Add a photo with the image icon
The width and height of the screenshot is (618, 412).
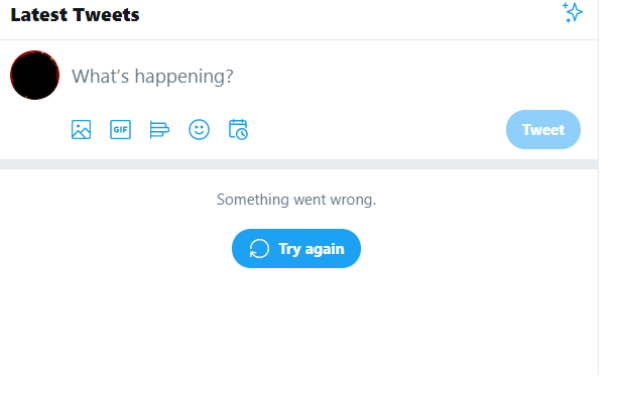click(81, 130)
